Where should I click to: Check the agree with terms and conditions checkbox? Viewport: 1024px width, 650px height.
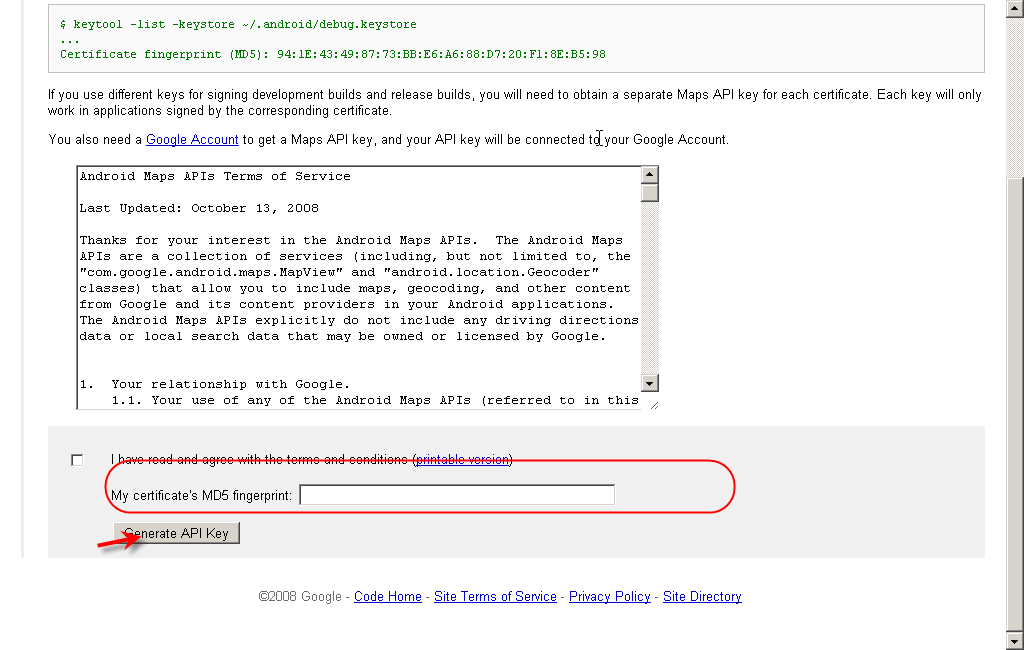tap(77, 461)
